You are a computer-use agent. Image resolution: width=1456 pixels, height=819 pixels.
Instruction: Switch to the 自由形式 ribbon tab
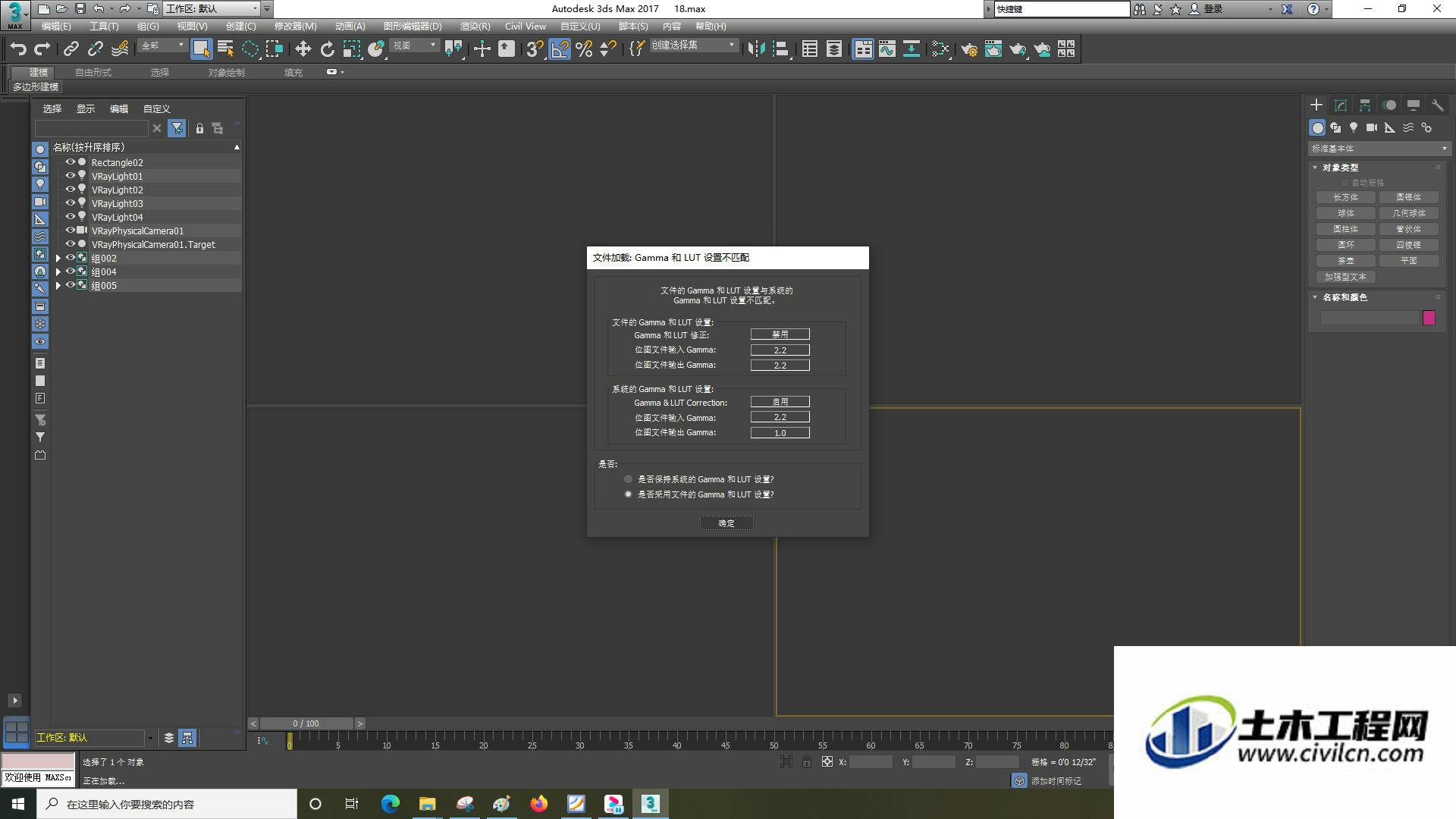click(93, 72)
